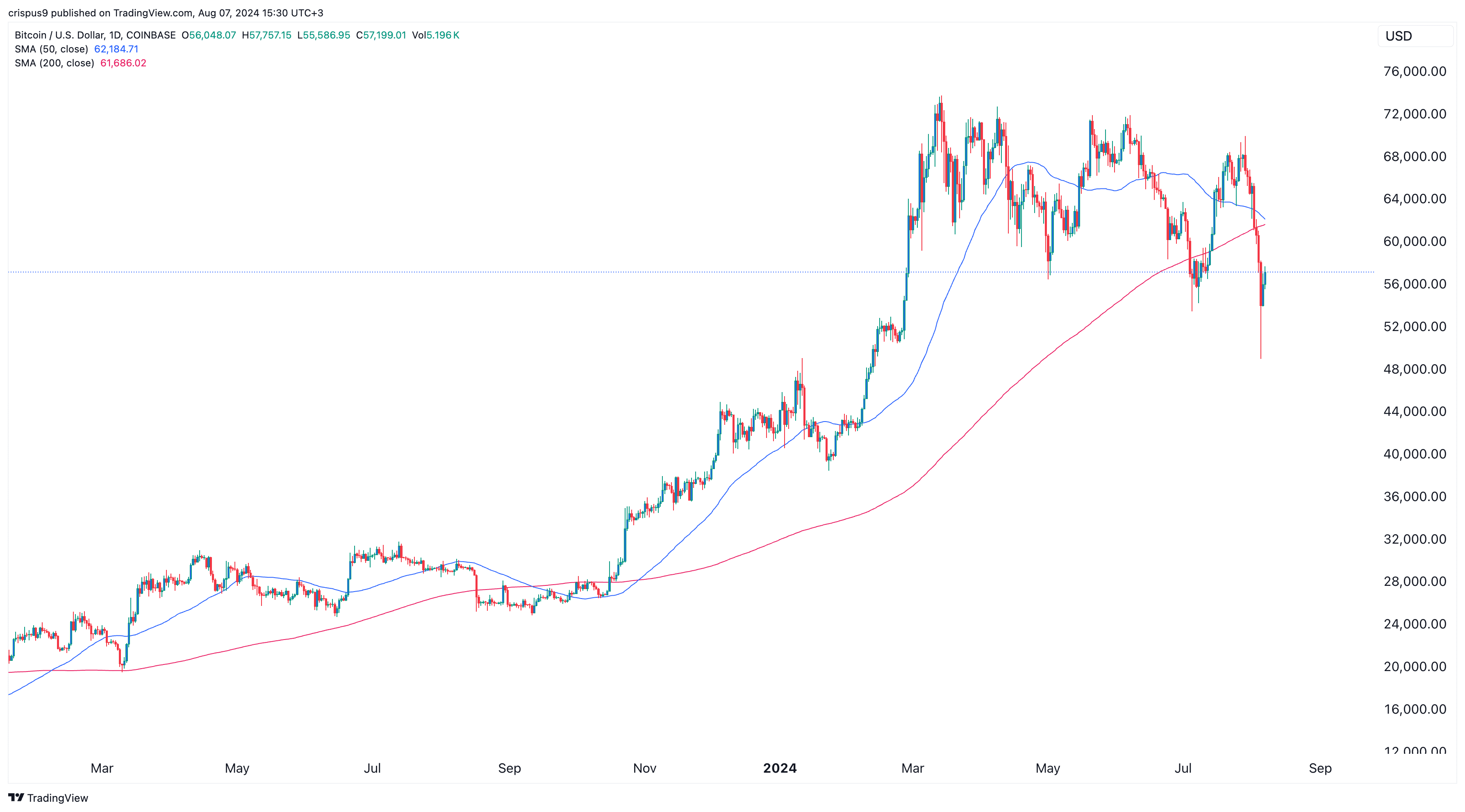Click the first 'Mar' label on time axis

click(x=102, y=768)
